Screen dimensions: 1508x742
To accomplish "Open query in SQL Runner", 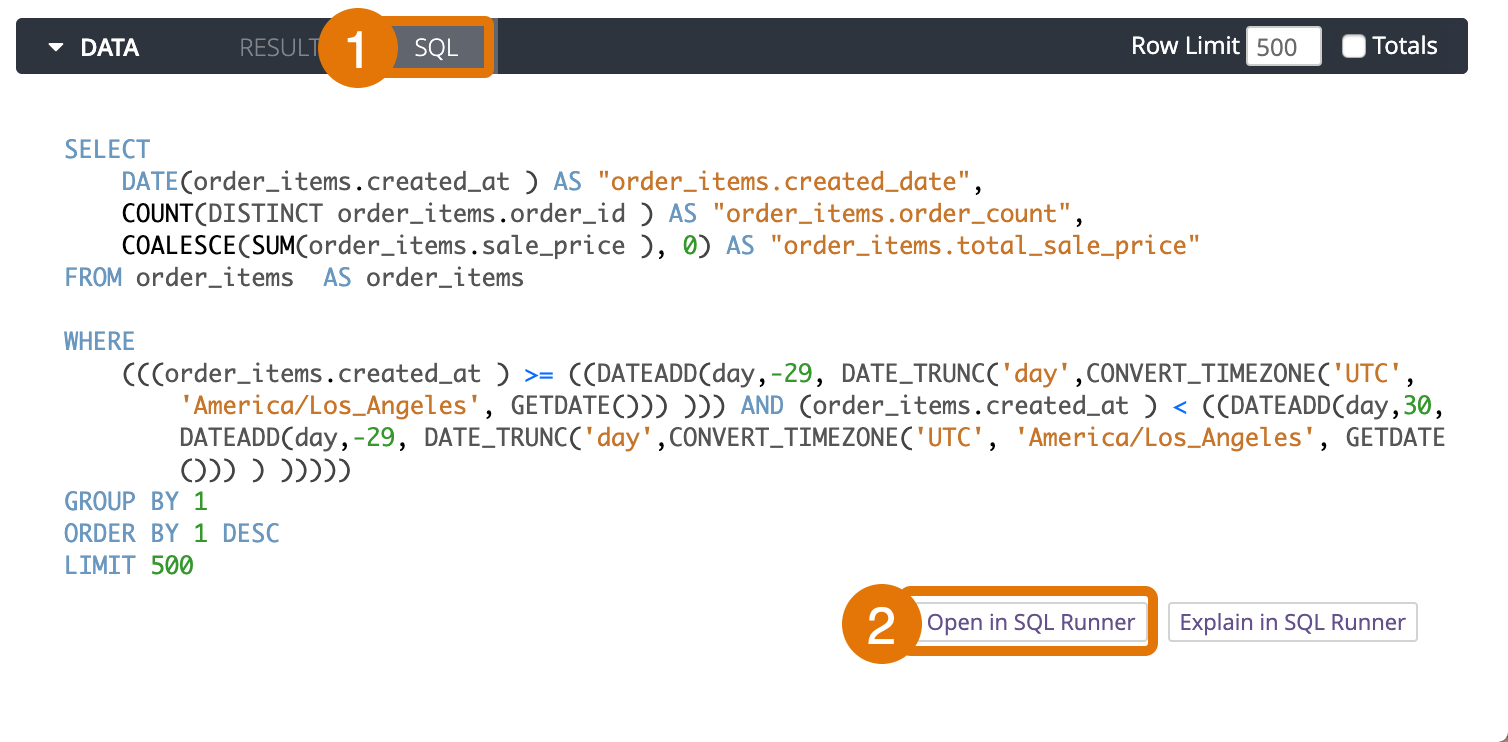I will pyautogui.click(x=1030, y=622).
